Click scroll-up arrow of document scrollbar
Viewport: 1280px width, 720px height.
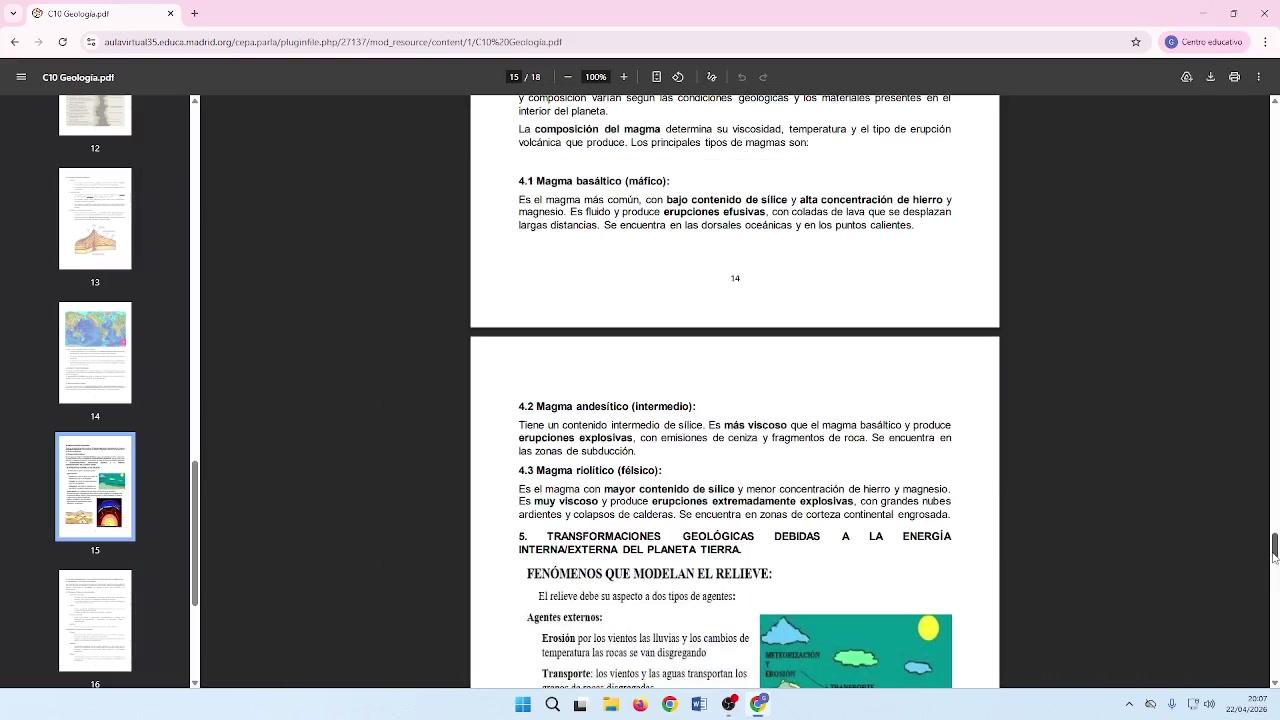1274,101
